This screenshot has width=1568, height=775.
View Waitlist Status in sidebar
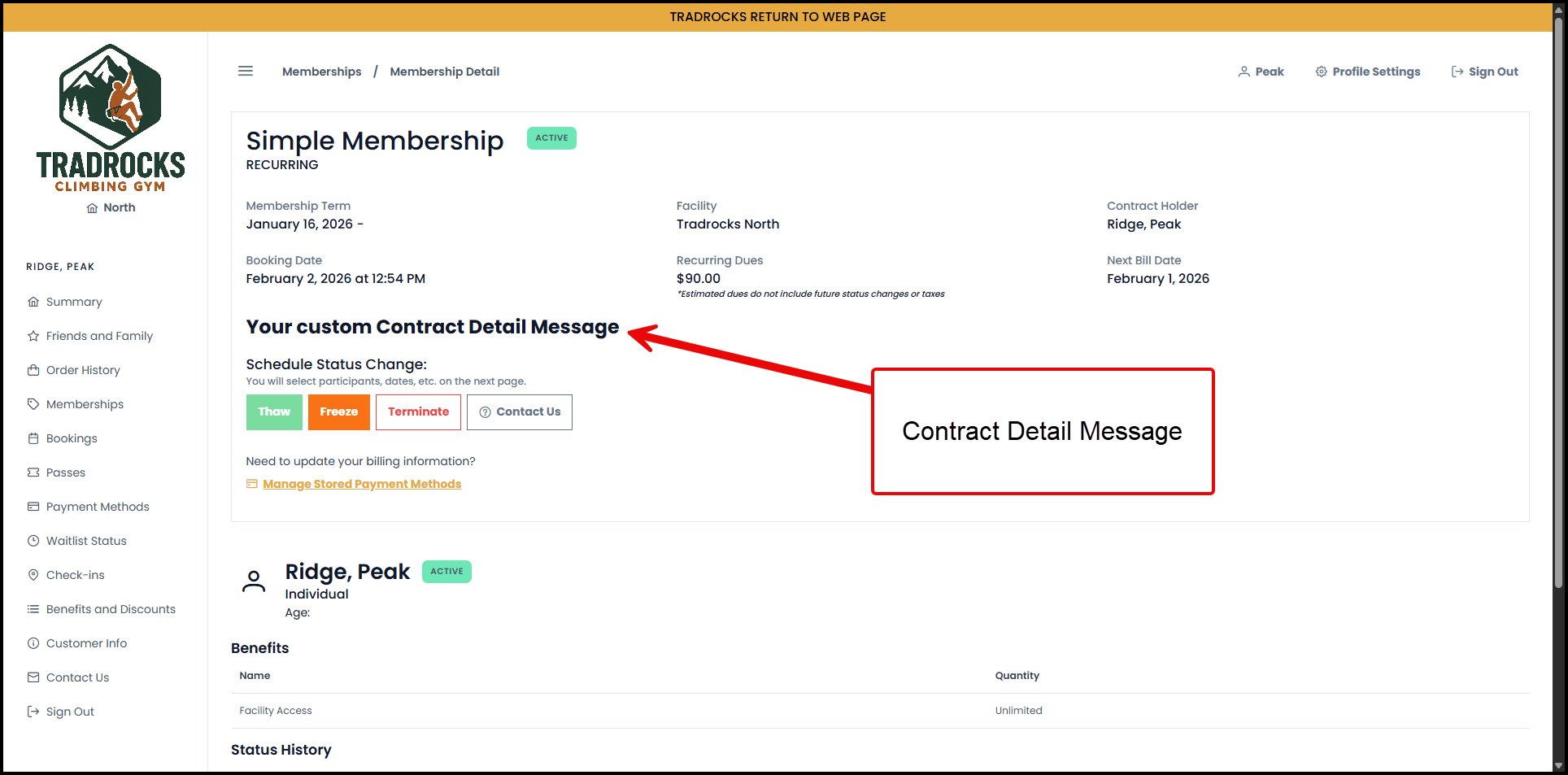[x=85, y=541]
